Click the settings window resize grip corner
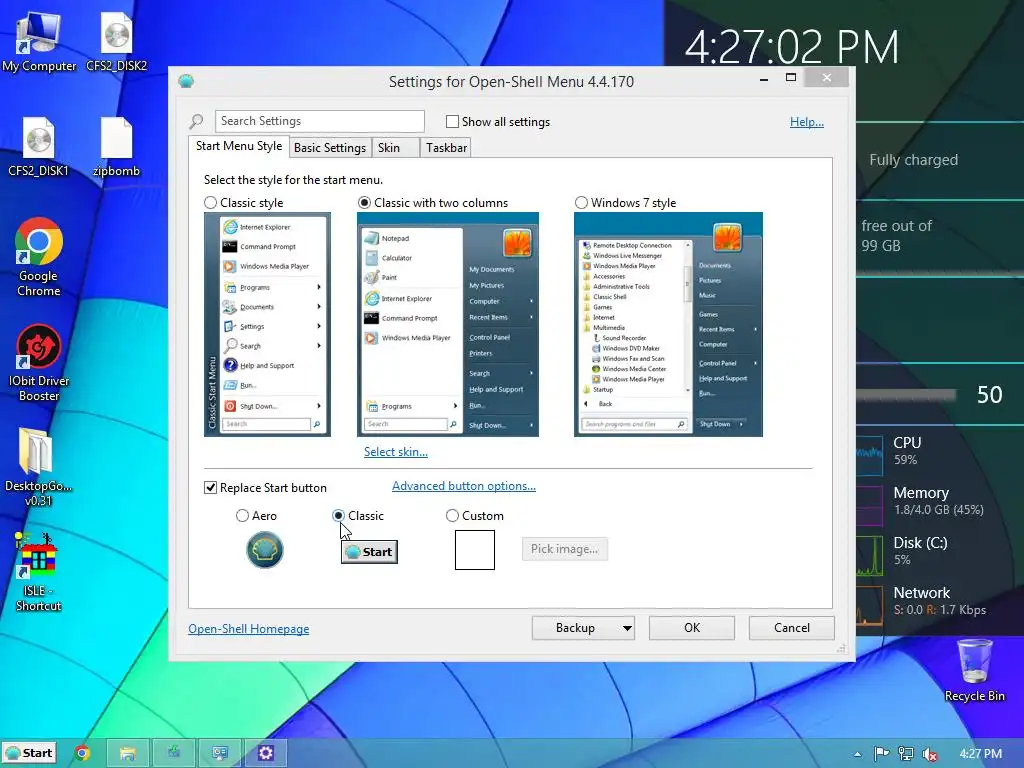 [x=841, y=648]
